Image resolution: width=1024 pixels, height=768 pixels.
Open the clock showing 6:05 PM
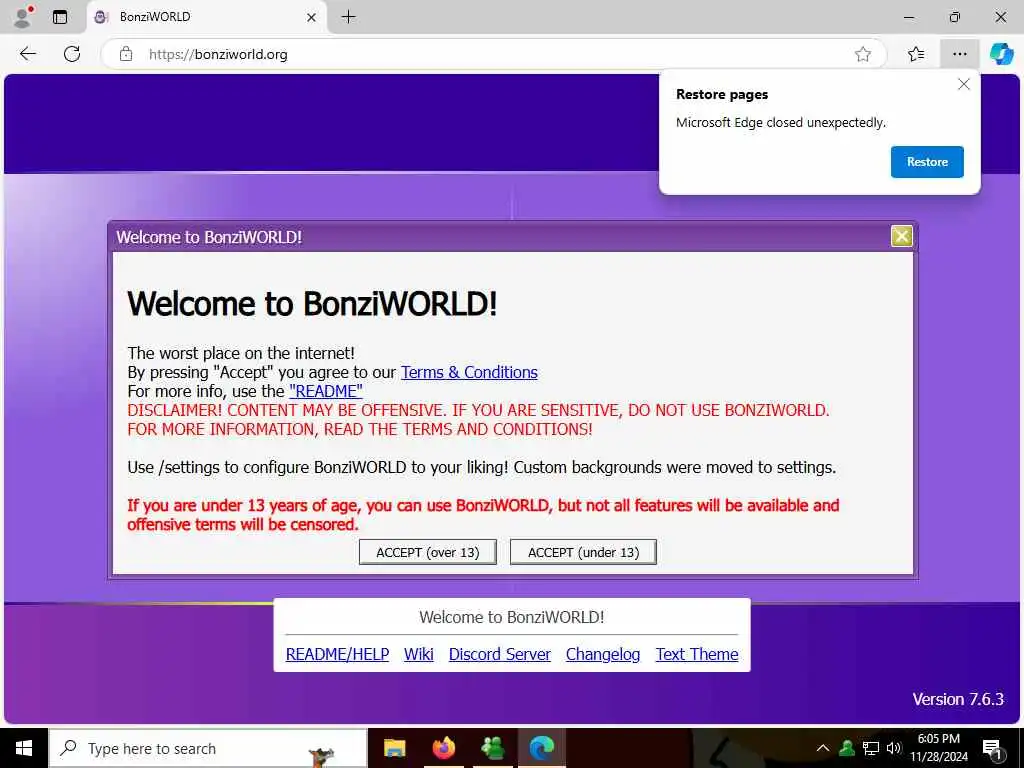[x=938, y=748]
